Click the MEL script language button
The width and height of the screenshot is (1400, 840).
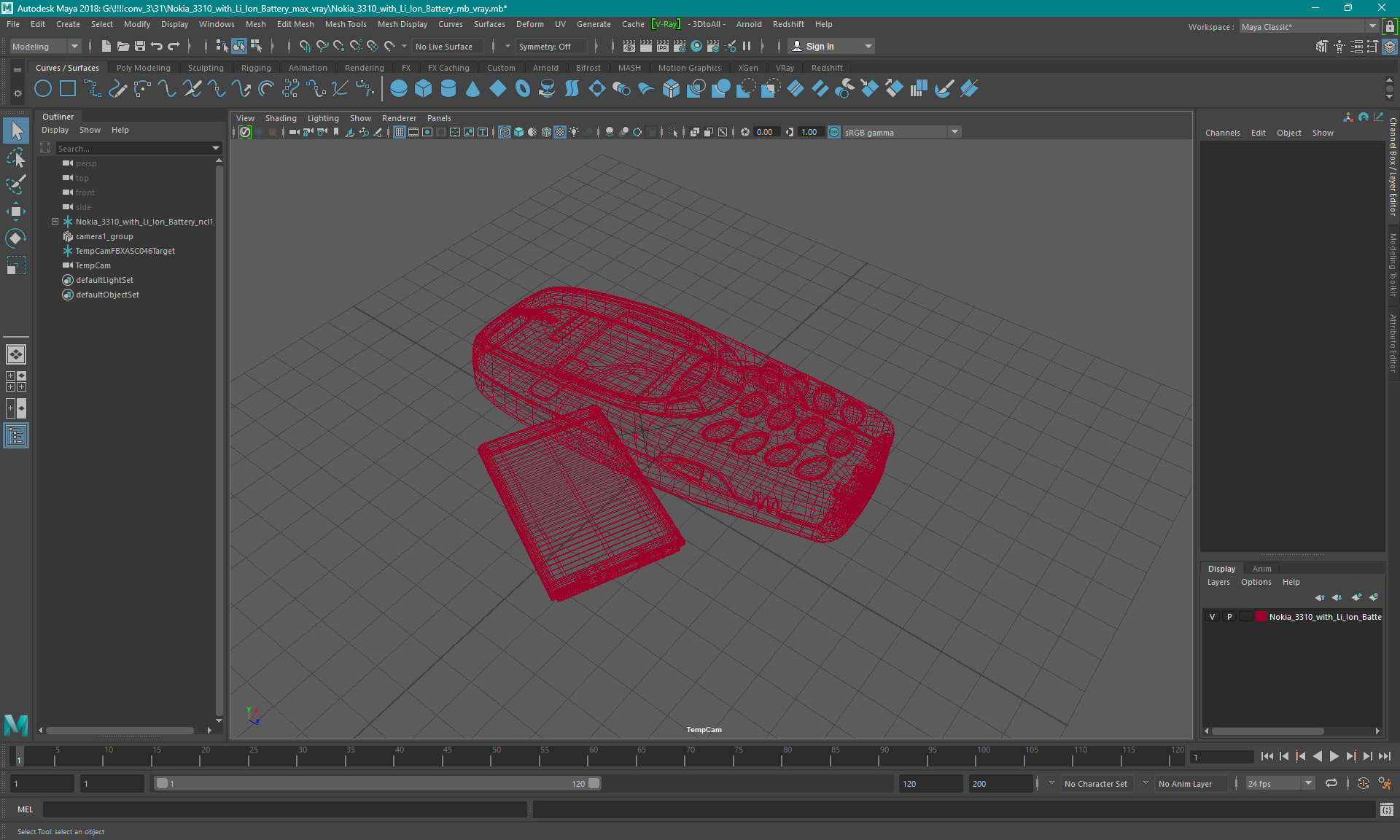tap(26, 809)
